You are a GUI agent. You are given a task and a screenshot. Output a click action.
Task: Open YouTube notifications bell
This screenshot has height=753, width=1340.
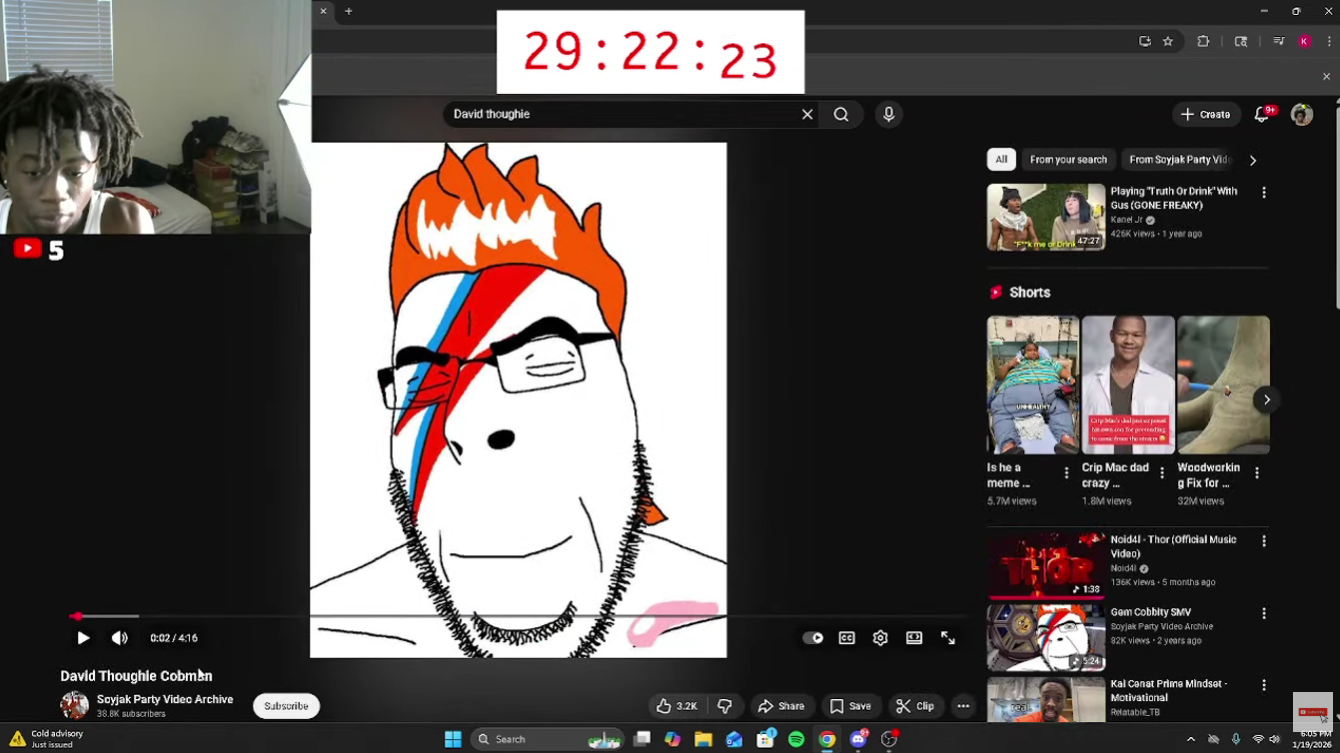pos(1262,114)
